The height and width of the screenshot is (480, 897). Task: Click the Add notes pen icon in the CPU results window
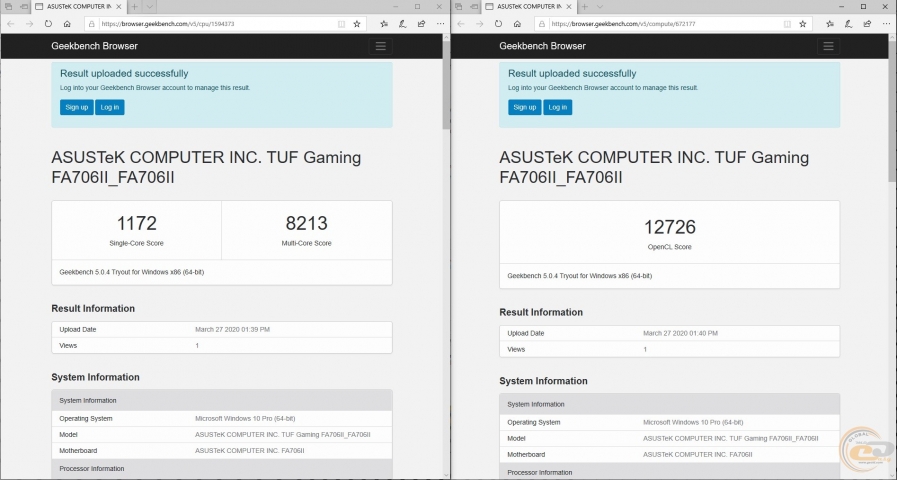pyautogui.click(x=401, y=24)
